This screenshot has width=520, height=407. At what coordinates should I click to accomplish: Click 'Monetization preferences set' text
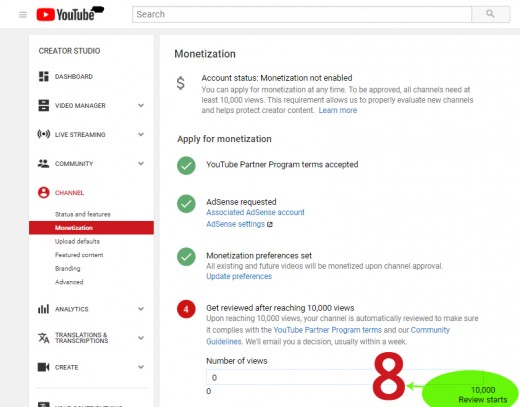point(259,256)
